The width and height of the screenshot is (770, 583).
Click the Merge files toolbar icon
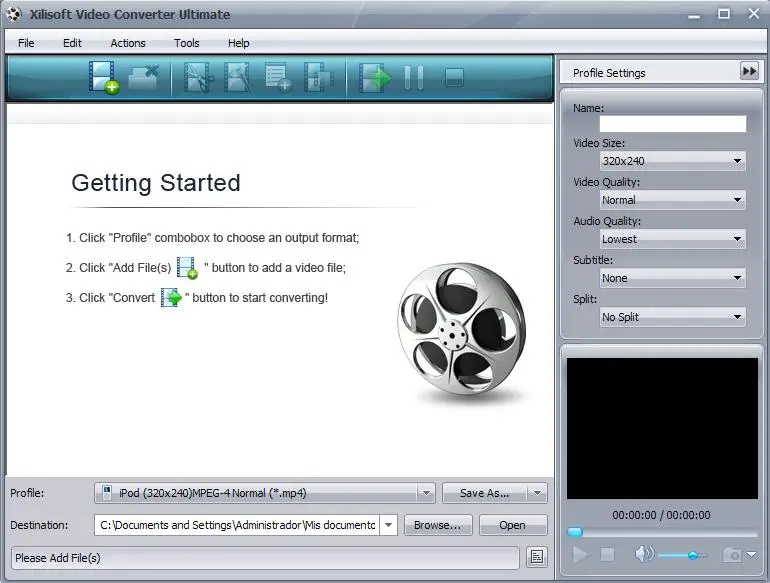(x=318, y=77)
